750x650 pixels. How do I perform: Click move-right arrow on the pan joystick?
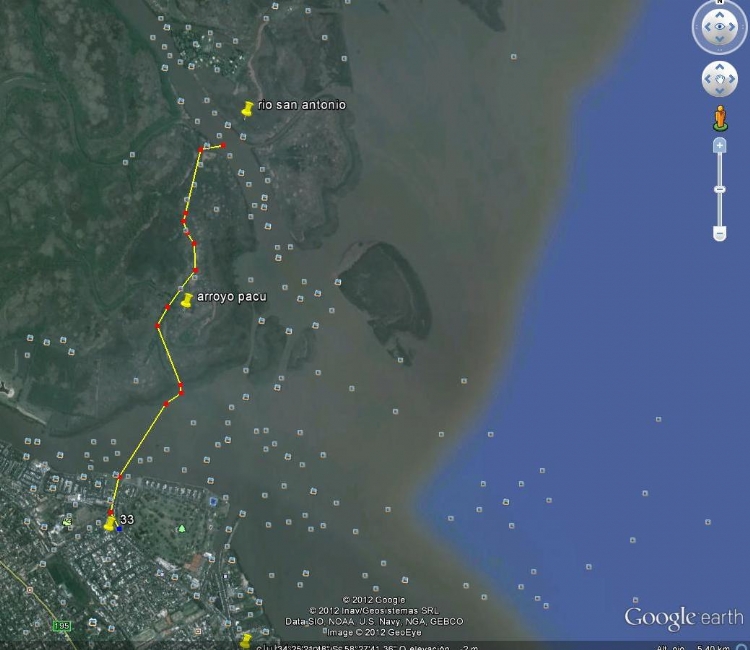coord(732,79)
